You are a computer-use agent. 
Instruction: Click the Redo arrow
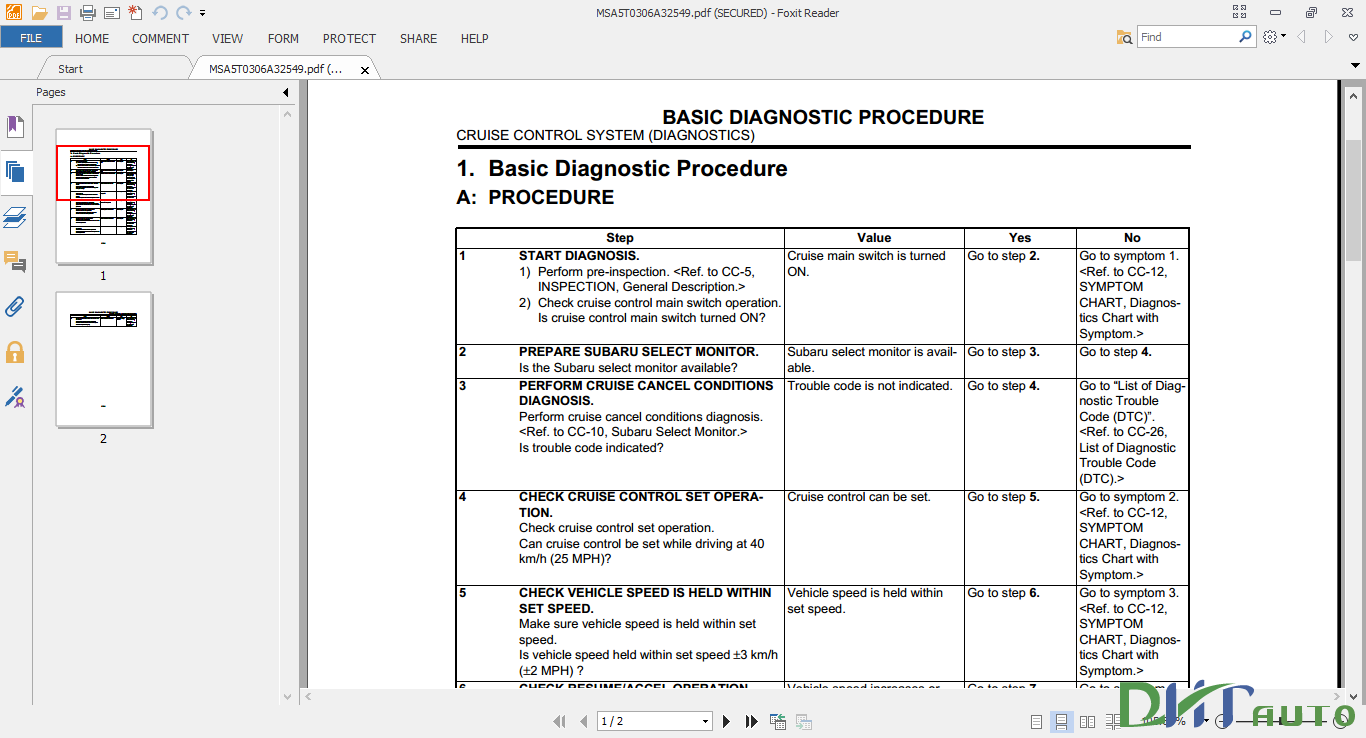pyautogui.click(x=183, y=13)
